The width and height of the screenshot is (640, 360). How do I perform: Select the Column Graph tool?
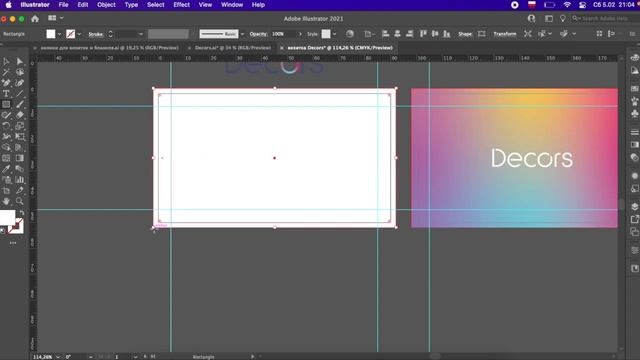(x=19, y=180)
